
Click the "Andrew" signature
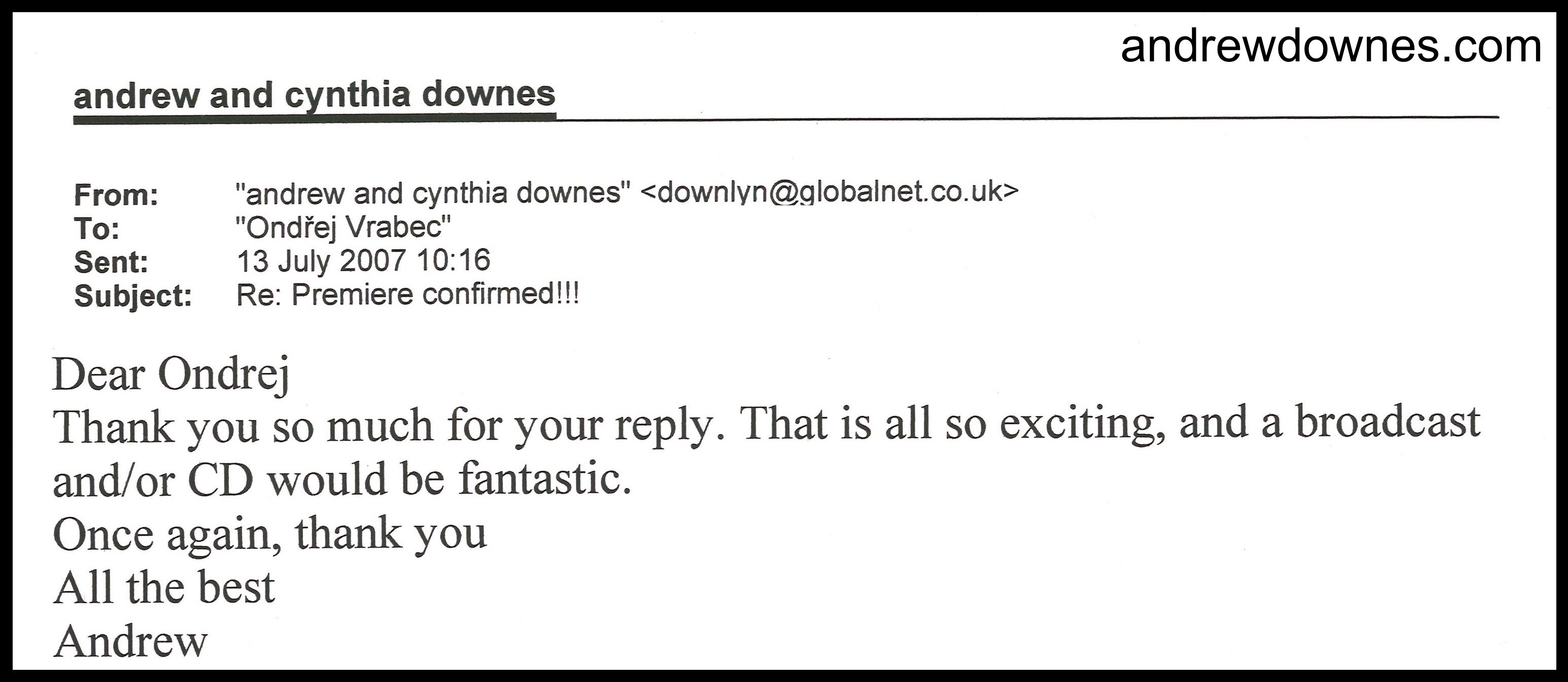(x=131, y=640)
